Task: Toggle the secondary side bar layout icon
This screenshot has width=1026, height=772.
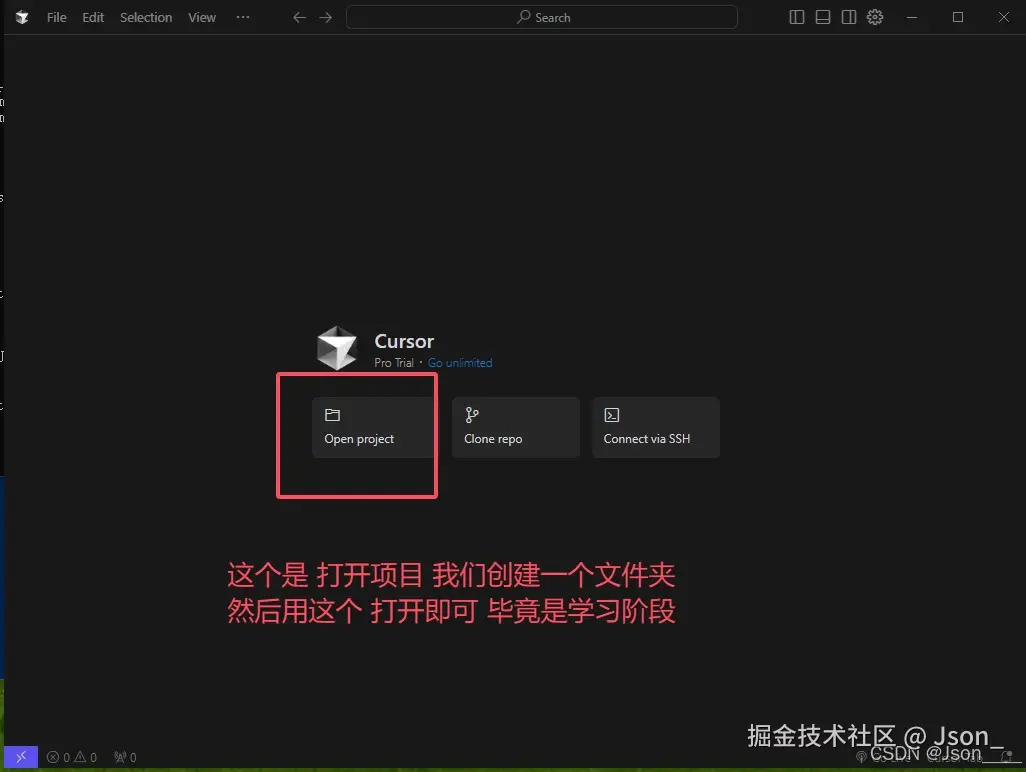Action: (x=849, y=17)
